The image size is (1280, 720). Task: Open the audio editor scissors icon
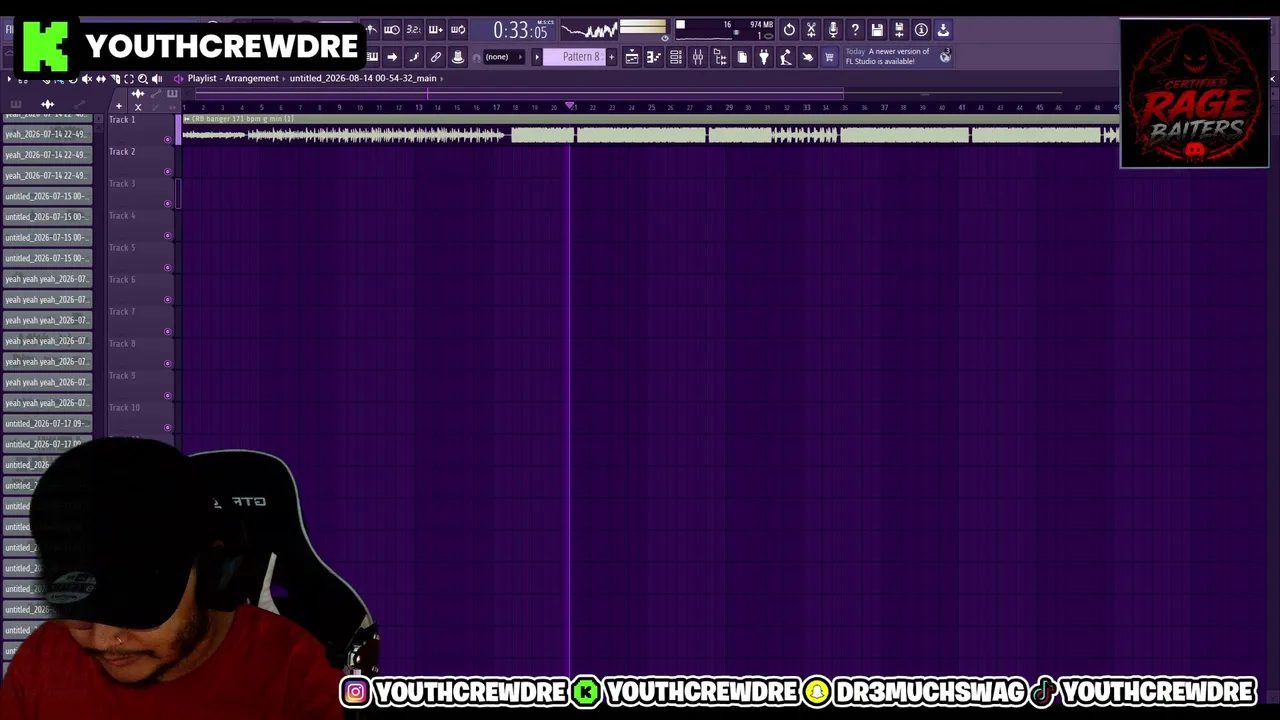[x=811, y=30]
